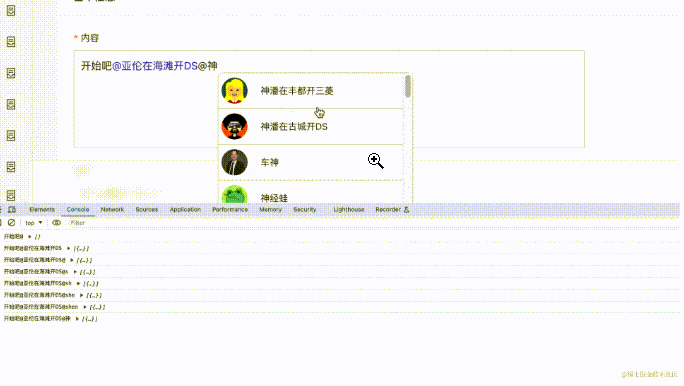Image resolution: width=684 pixels, height=386 pixels.
Task: Open the Application tab
Action: 185,210
